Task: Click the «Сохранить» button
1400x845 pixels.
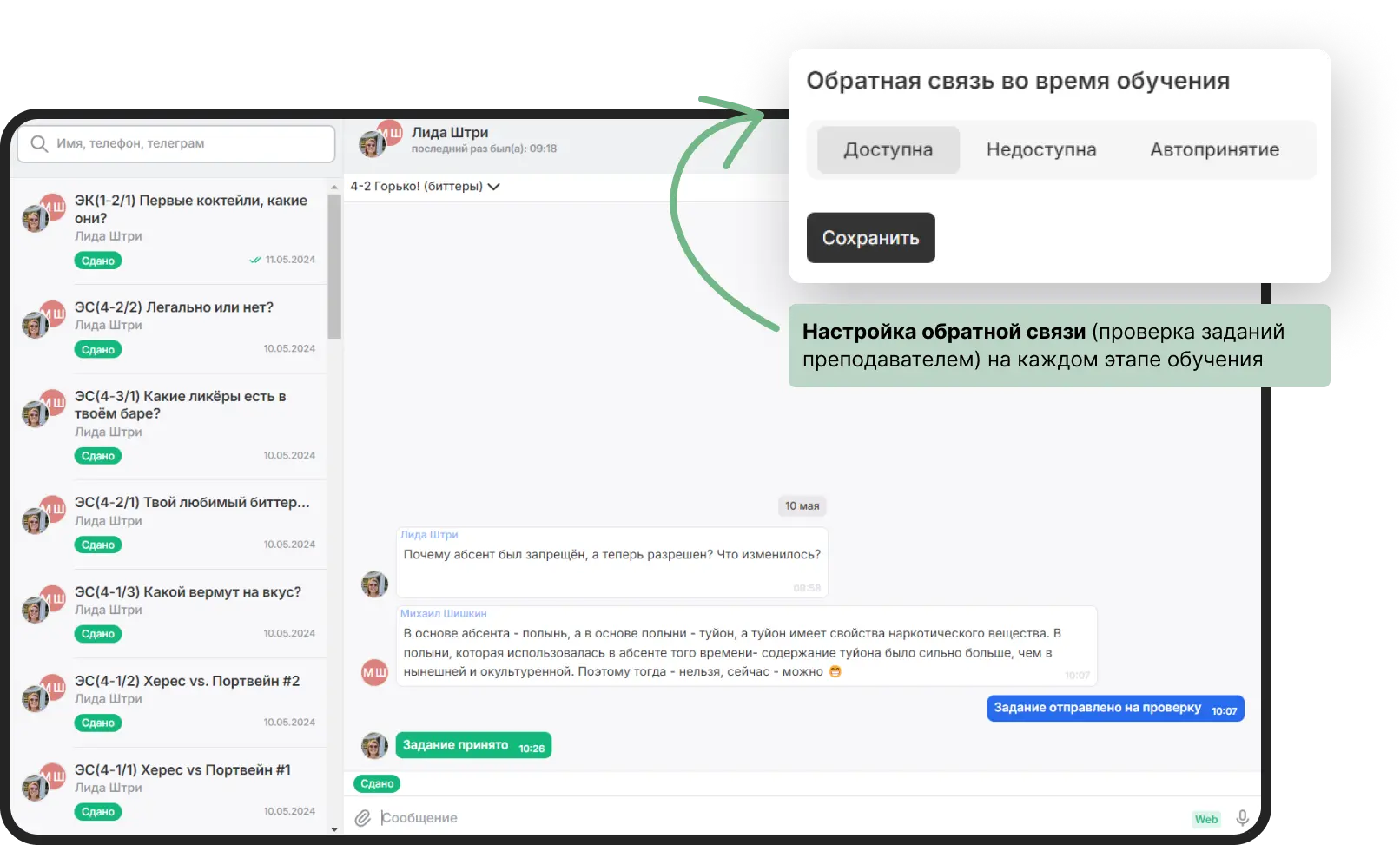Action: 870,237
